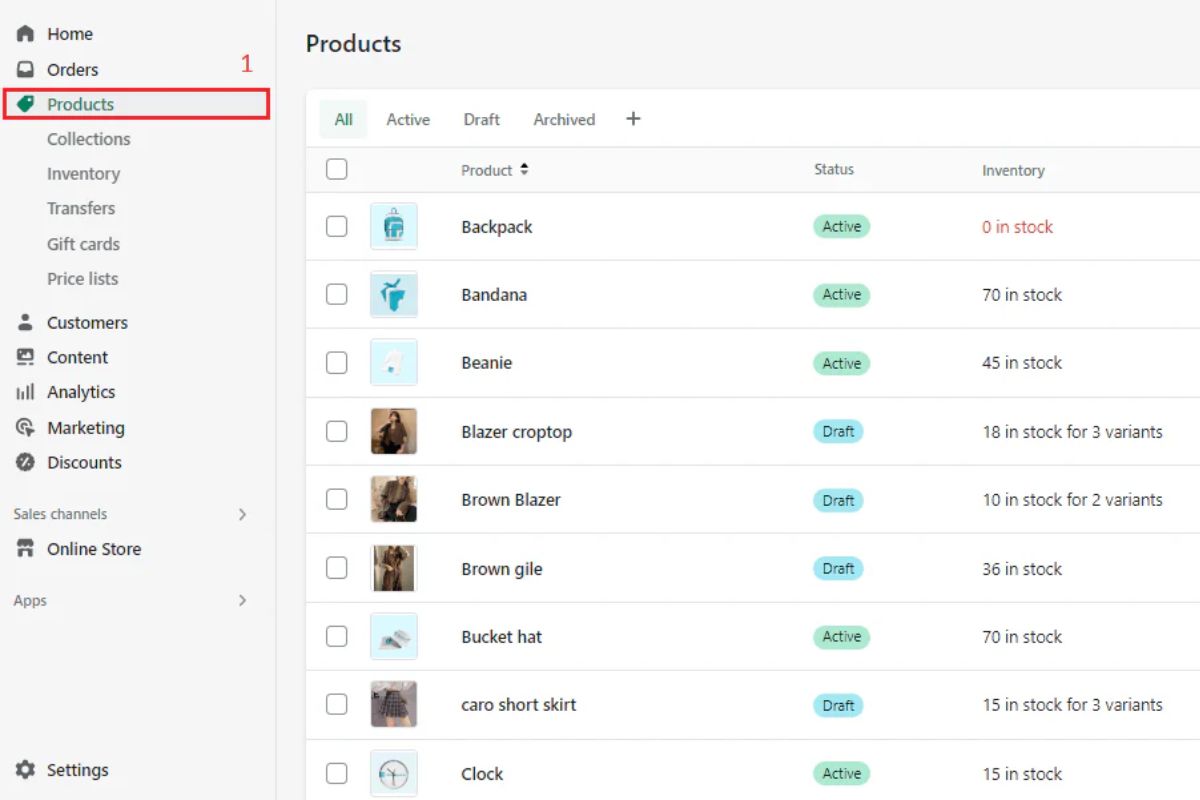Click the Analytics bar chart icon
Viewport: 1200px width, 800px height.
26,393
